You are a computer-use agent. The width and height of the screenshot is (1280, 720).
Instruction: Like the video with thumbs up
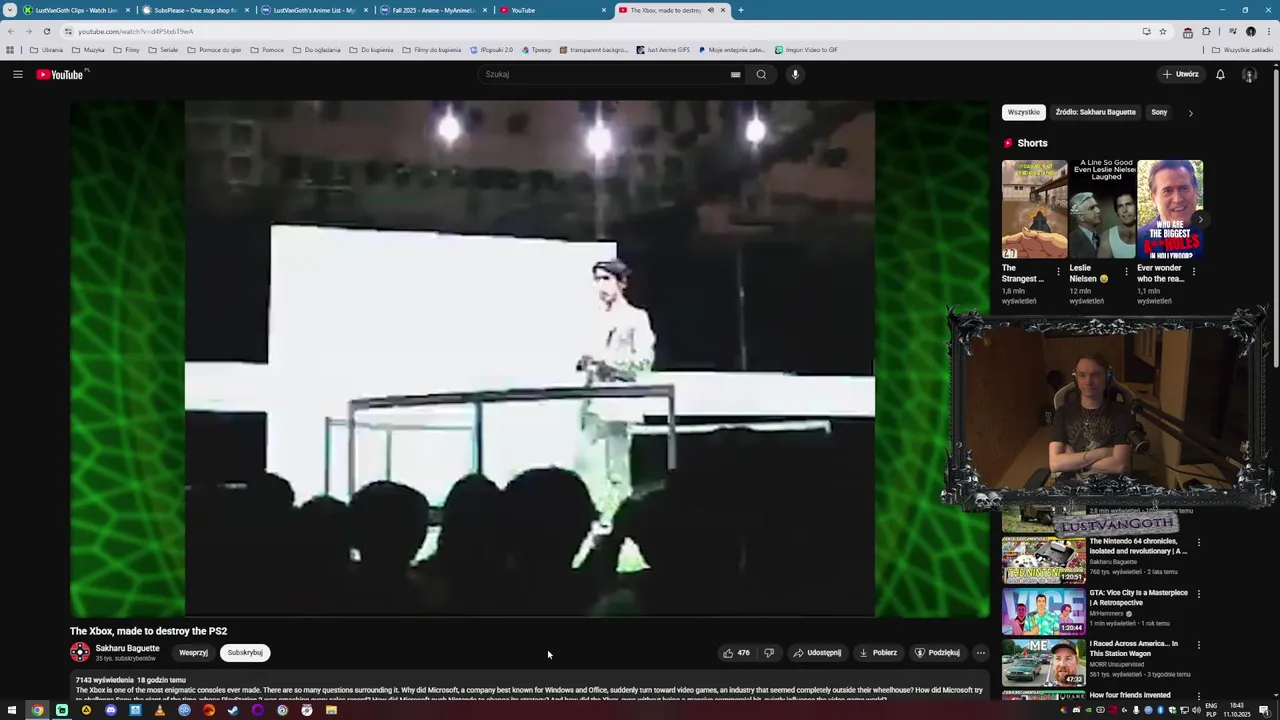tap(736, 653)
